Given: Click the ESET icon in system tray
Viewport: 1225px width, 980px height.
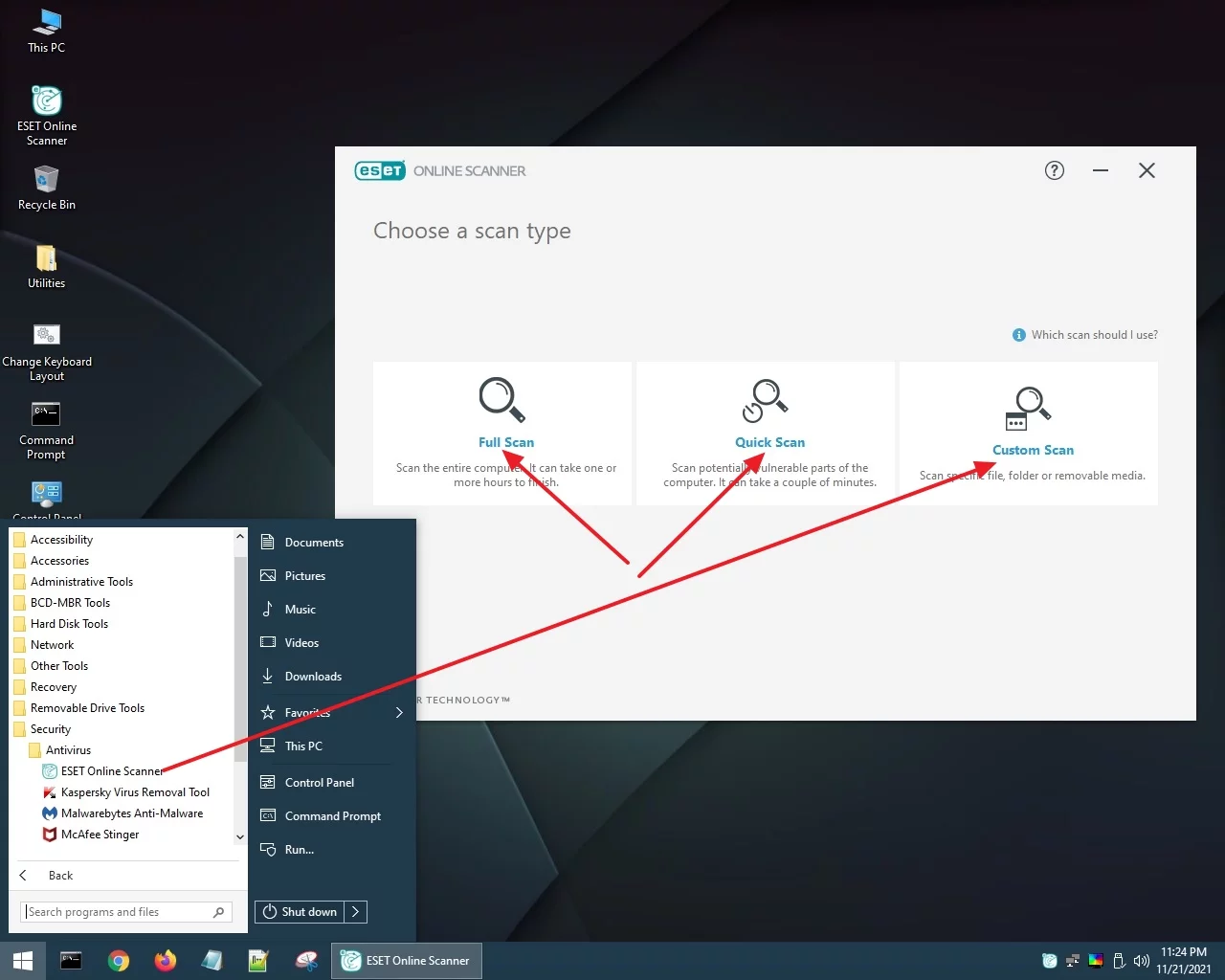Looking at the screenshot, I should [1050, 961].
